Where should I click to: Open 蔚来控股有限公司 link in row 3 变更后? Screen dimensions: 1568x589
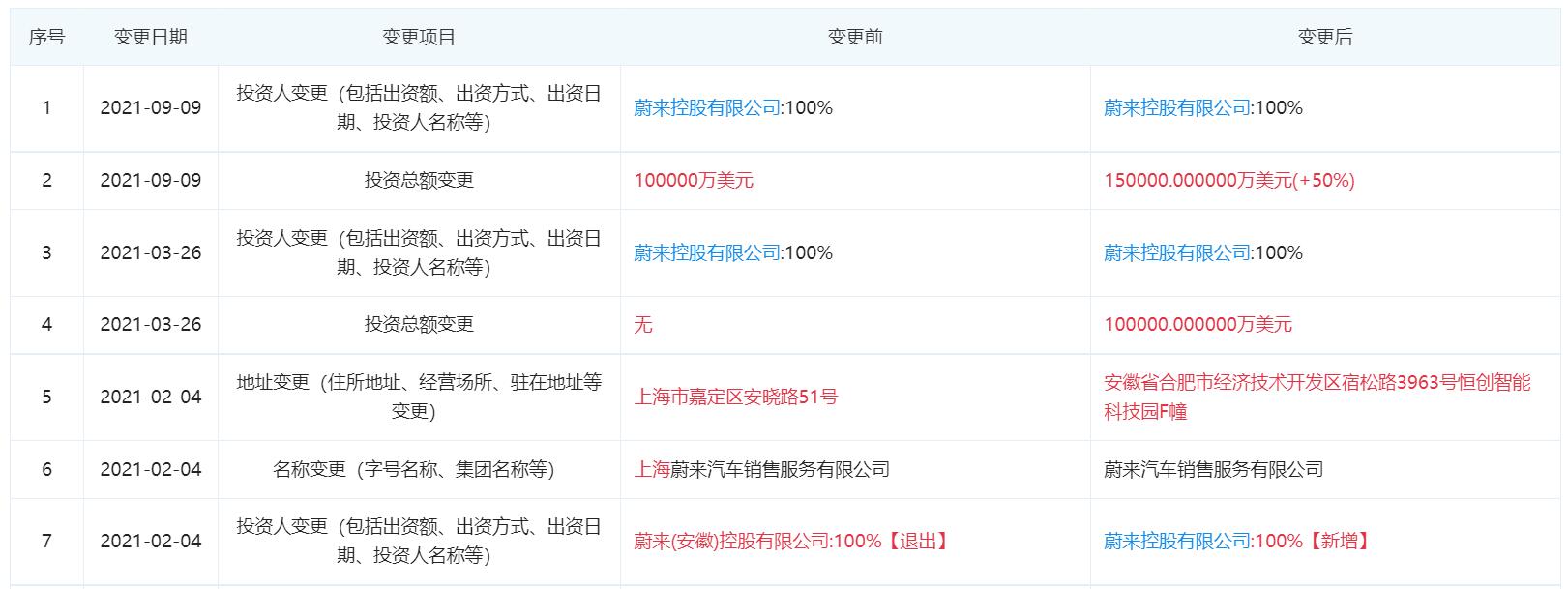click(1177, 253)
